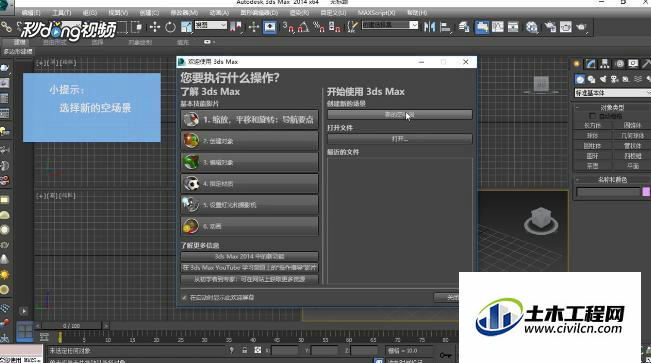
Task: Open the Tools (T) menu
Action: pos(61,13)
